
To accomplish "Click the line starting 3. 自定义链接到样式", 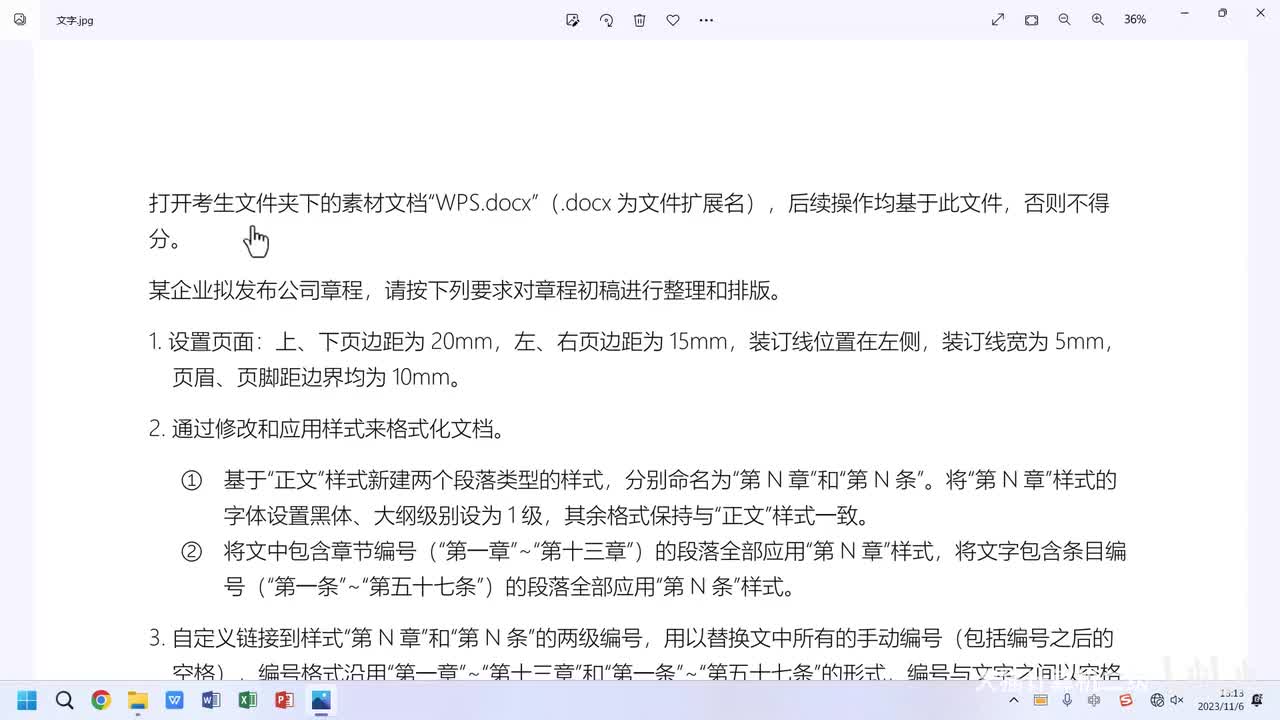I will click(x=631, y=638).
